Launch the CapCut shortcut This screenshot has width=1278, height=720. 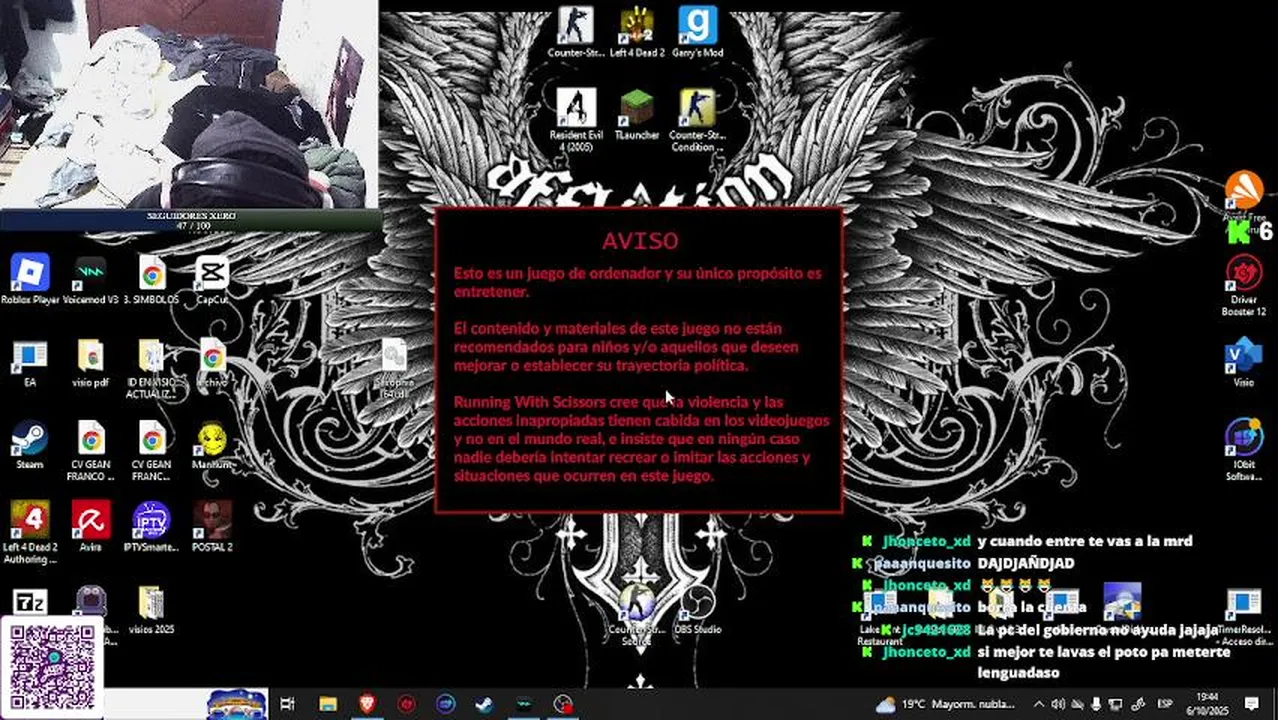(x=212, y=280)
